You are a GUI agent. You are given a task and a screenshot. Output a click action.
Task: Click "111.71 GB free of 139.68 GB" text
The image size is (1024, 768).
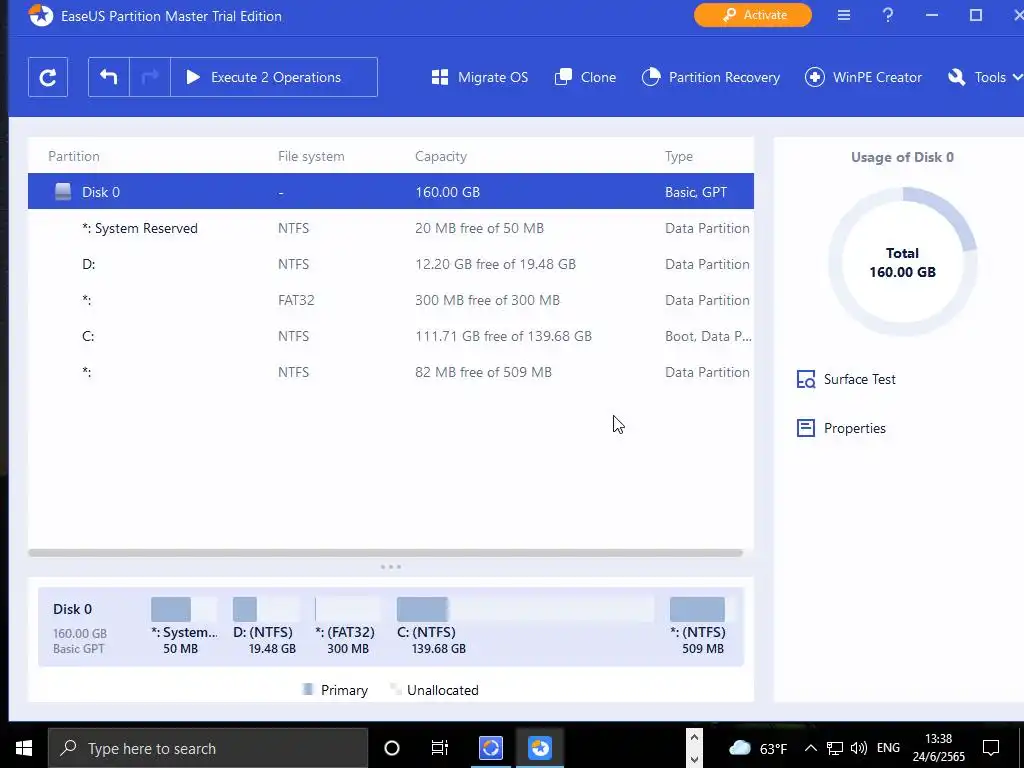[504, 336]
